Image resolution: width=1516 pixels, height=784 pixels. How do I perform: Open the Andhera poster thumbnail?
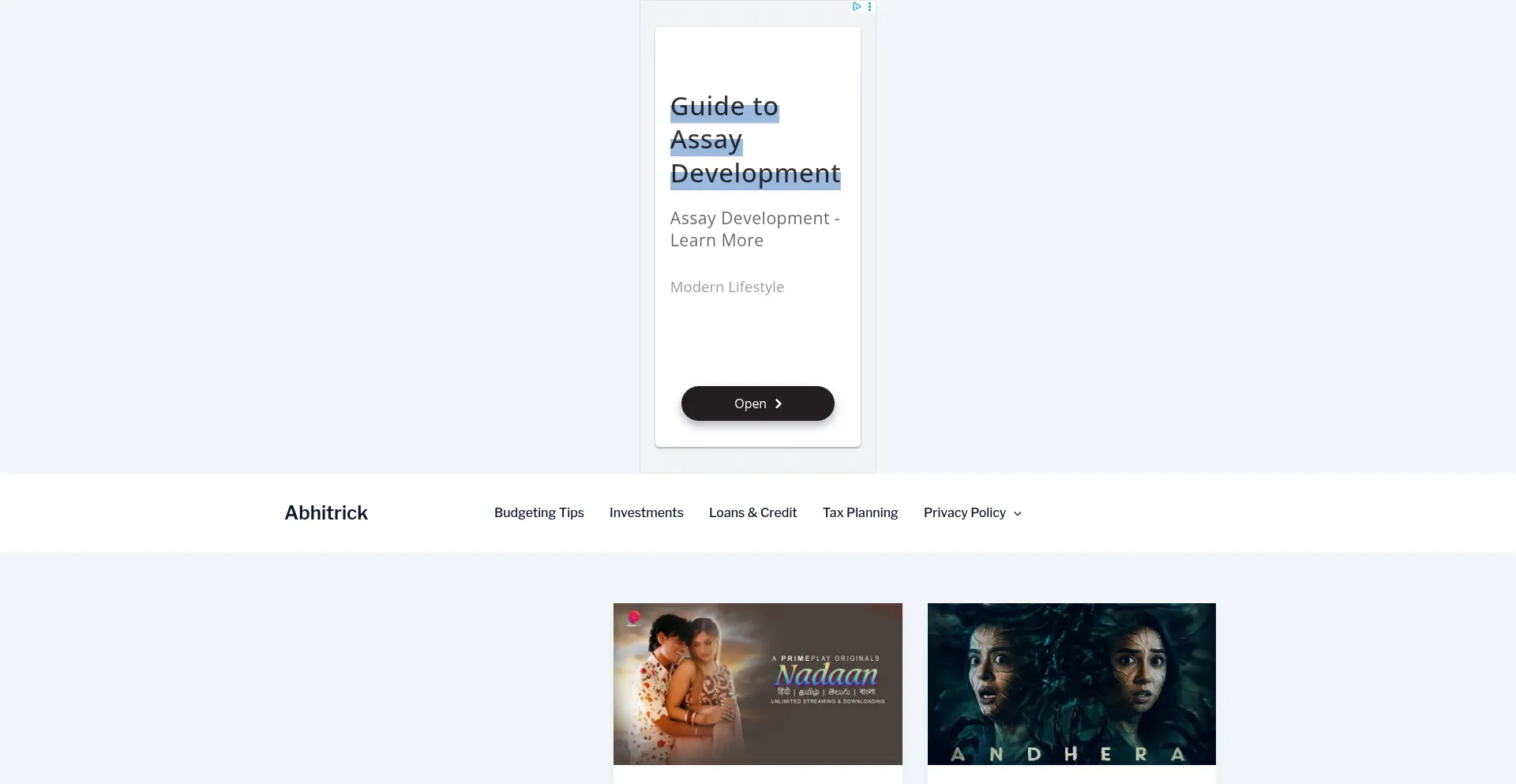(1071, 684)
